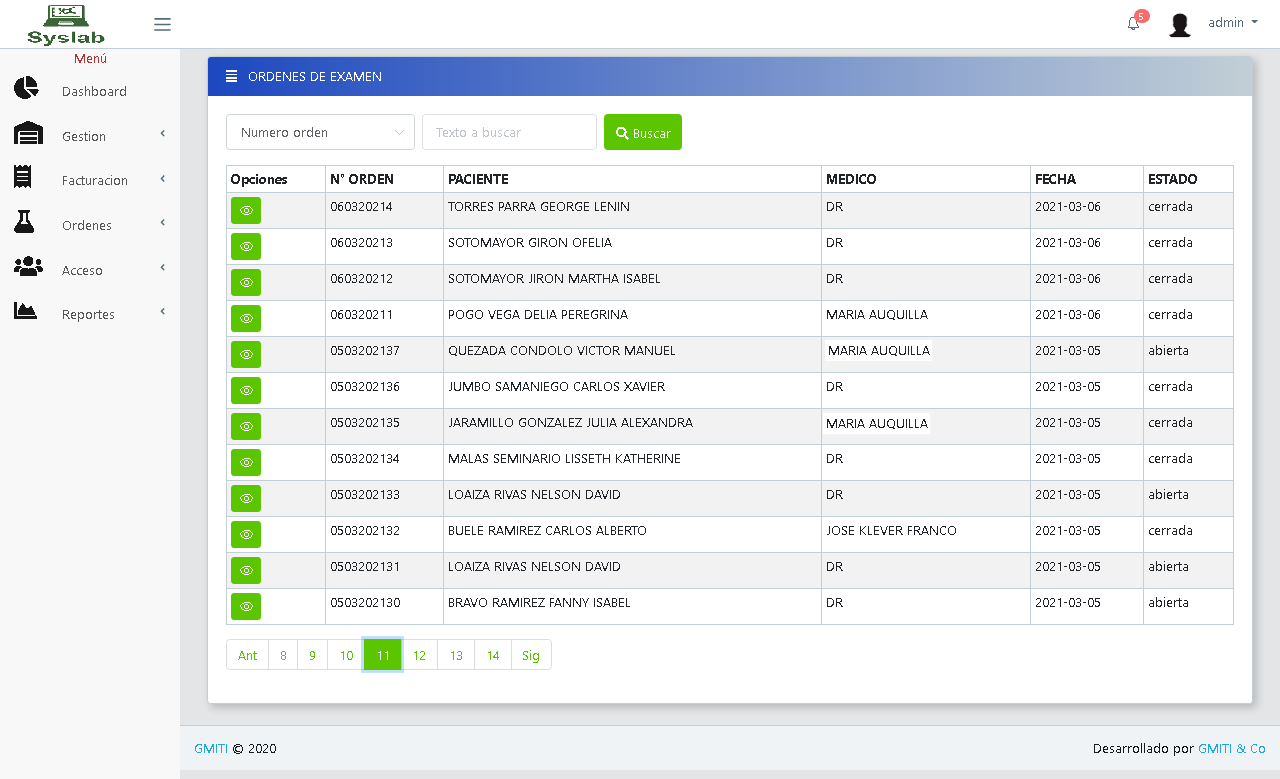View order 0503202137 of QUEZADA CONDOLO
The height and width of the screenshot is (779, 1280).
(x=246, y=354)
